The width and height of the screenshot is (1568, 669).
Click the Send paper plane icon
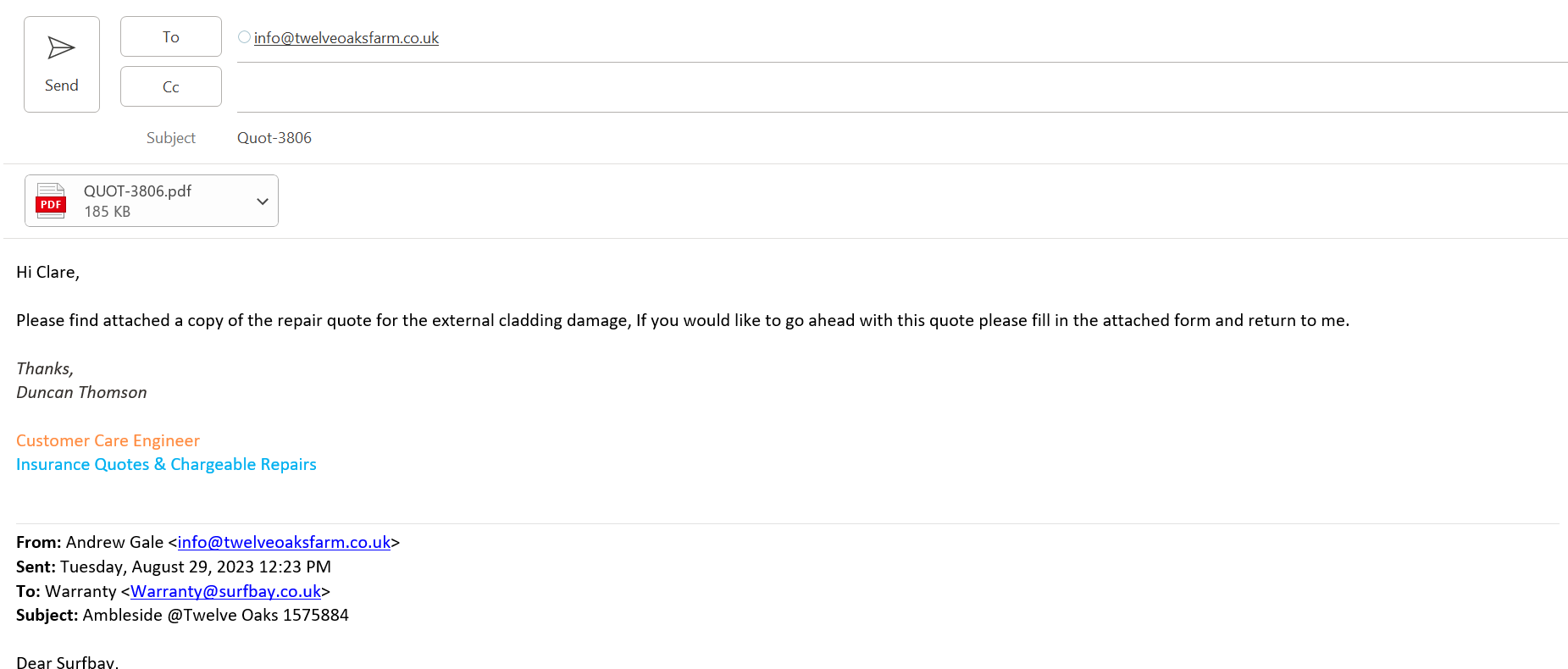[x=61, y=48]
